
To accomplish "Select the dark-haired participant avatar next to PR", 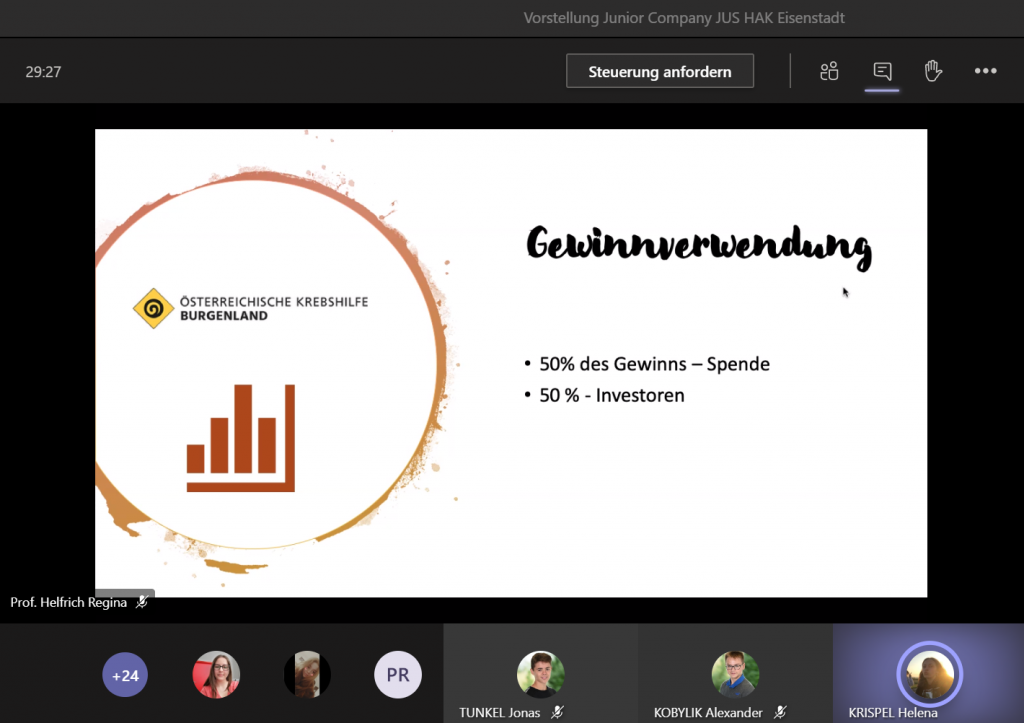I will [x=307, y=675].
